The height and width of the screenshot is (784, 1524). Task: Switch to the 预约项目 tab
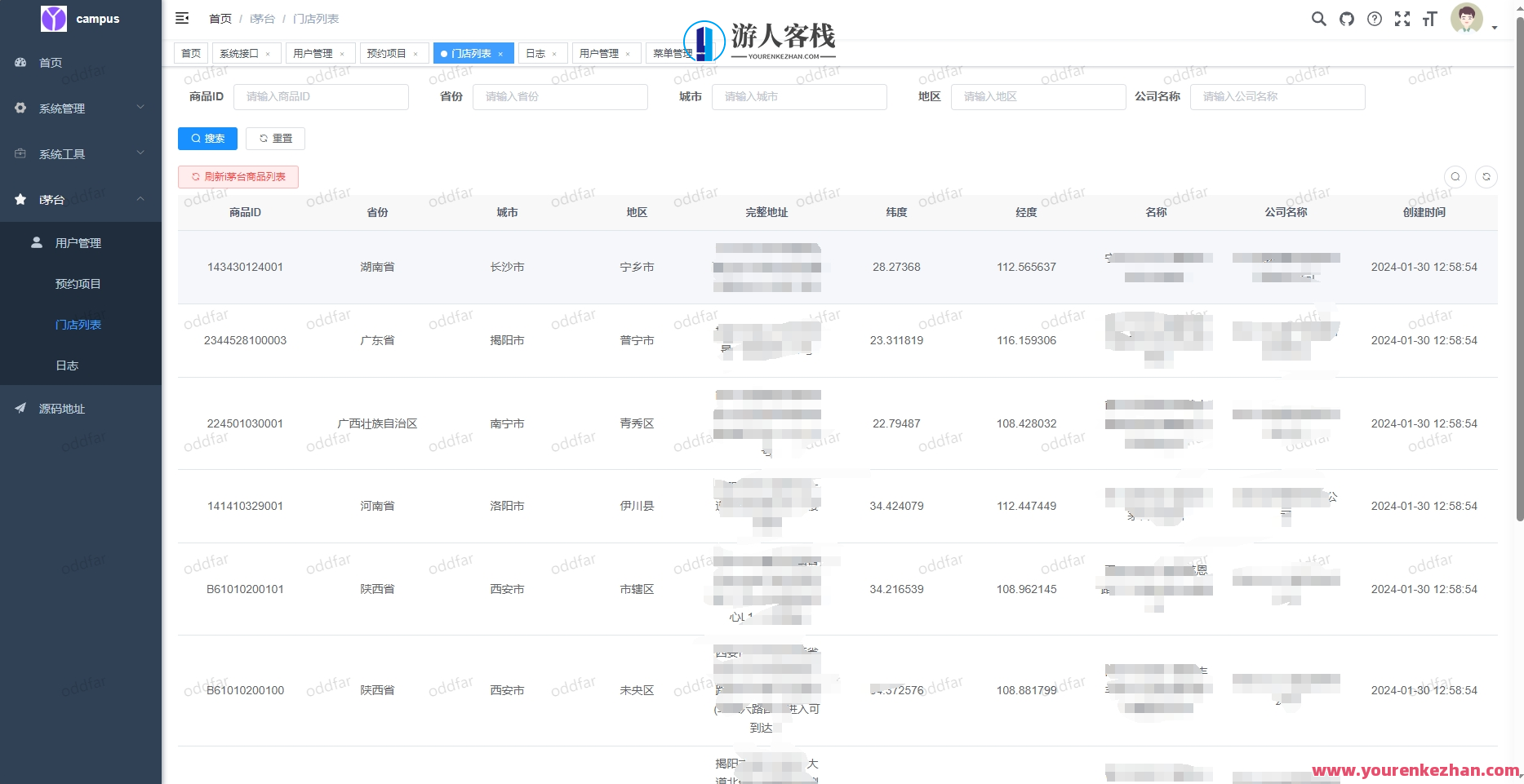click(388, 53)
